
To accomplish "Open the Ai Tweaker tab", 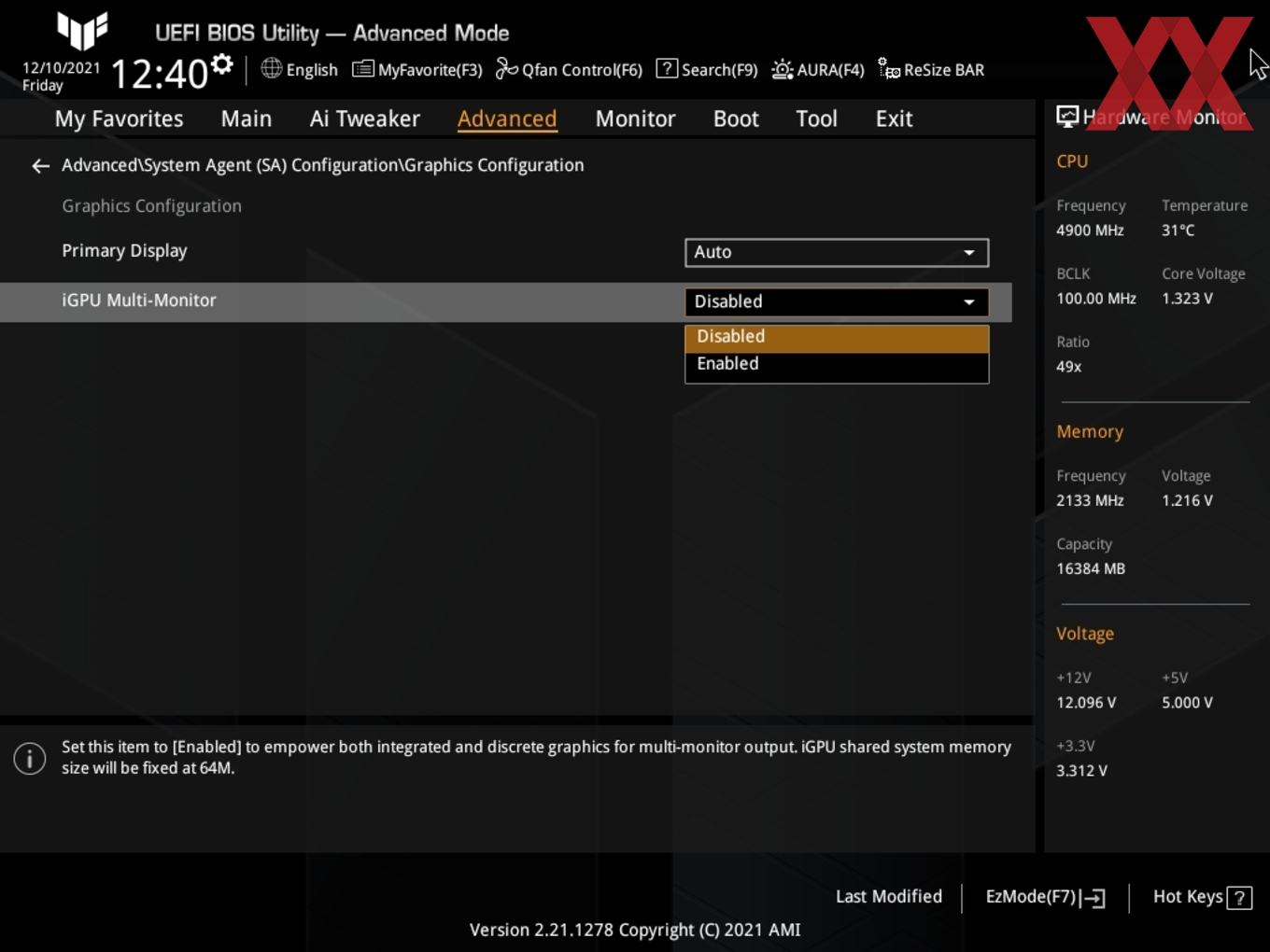I will click(365, 119).
